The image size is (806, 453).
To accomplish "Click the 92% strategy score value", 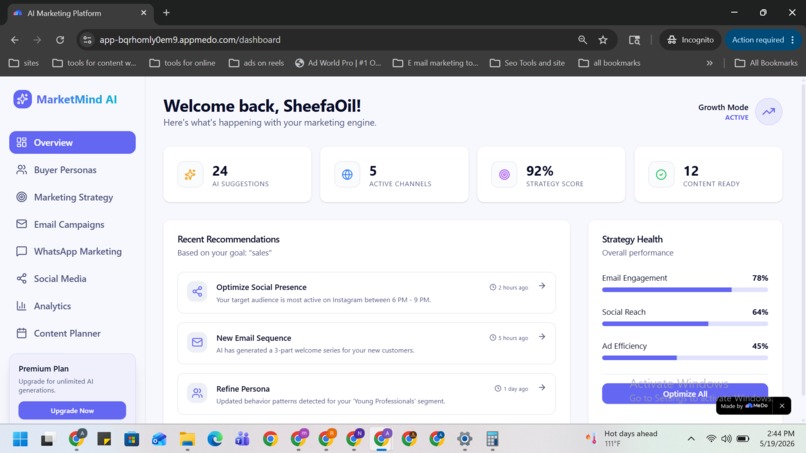I will tap(539, 171).
